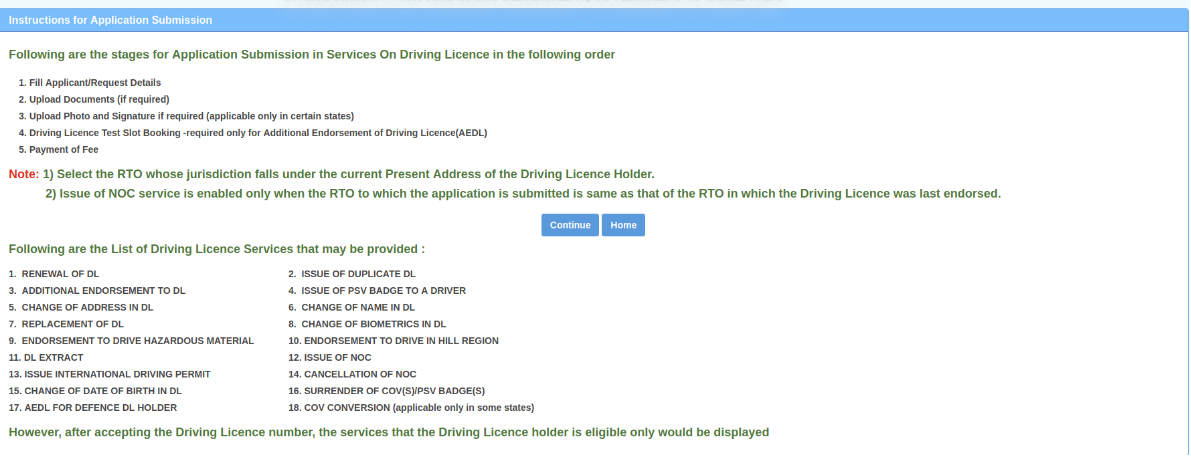Click the Continue button
Viewport: 1191px width, 460px height.
tap(570, 225)
